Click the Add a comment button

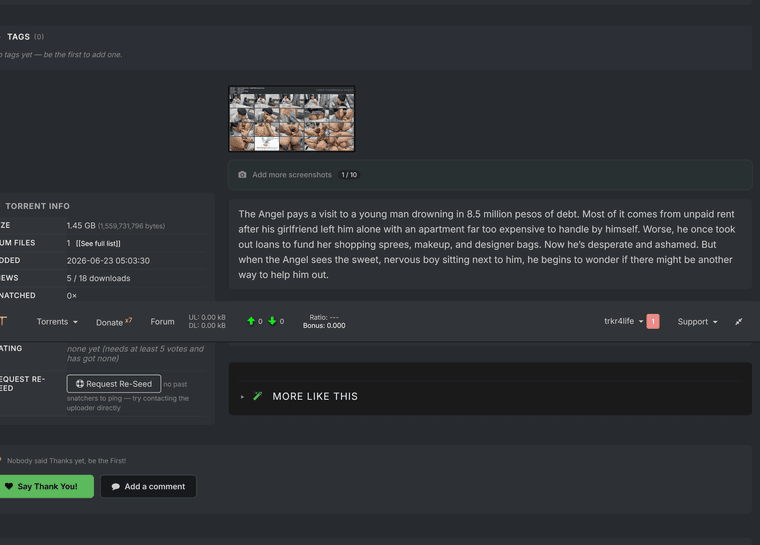coord(148,486)
